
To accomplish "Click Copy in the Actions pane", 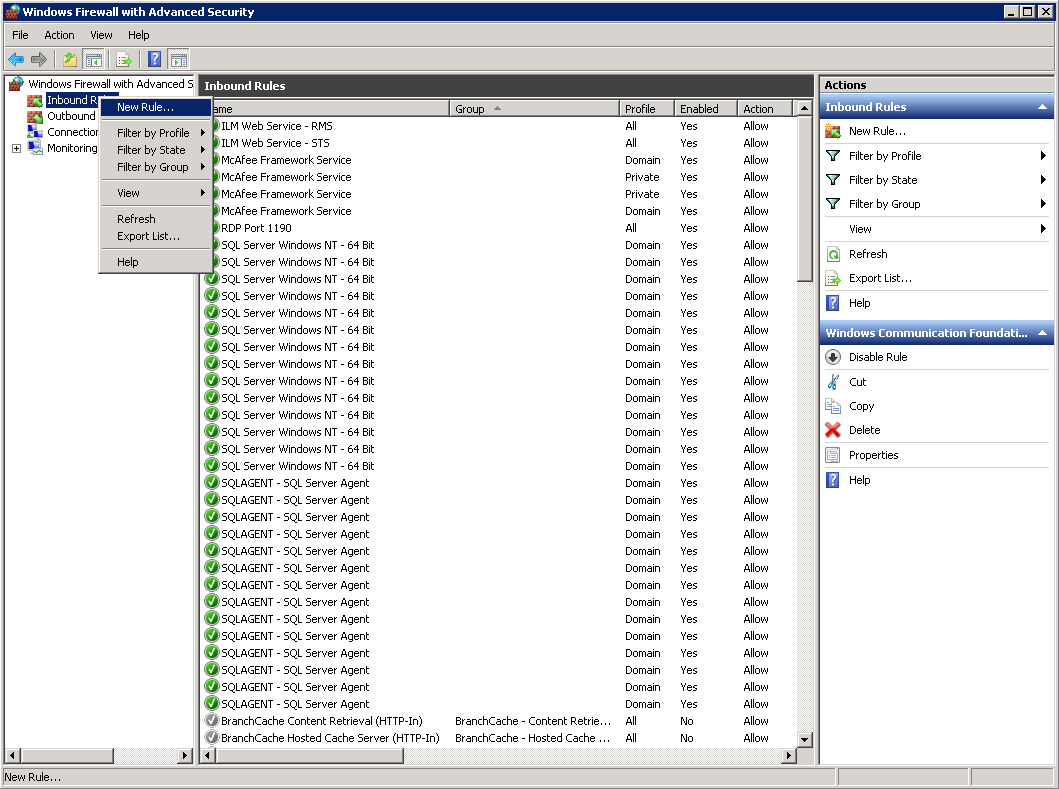I will [861, 406].
